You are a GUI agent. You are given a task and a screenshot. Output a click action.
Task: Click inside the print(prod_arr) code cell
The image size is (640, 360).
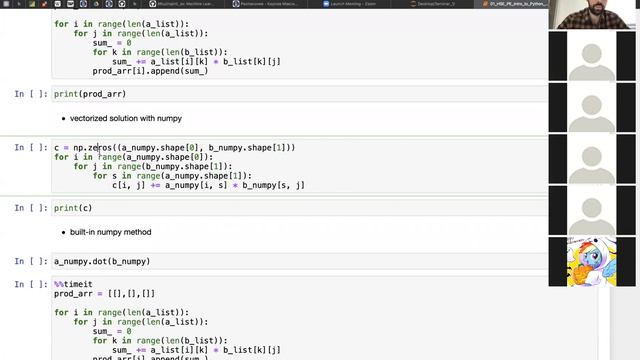click(299, 94)
